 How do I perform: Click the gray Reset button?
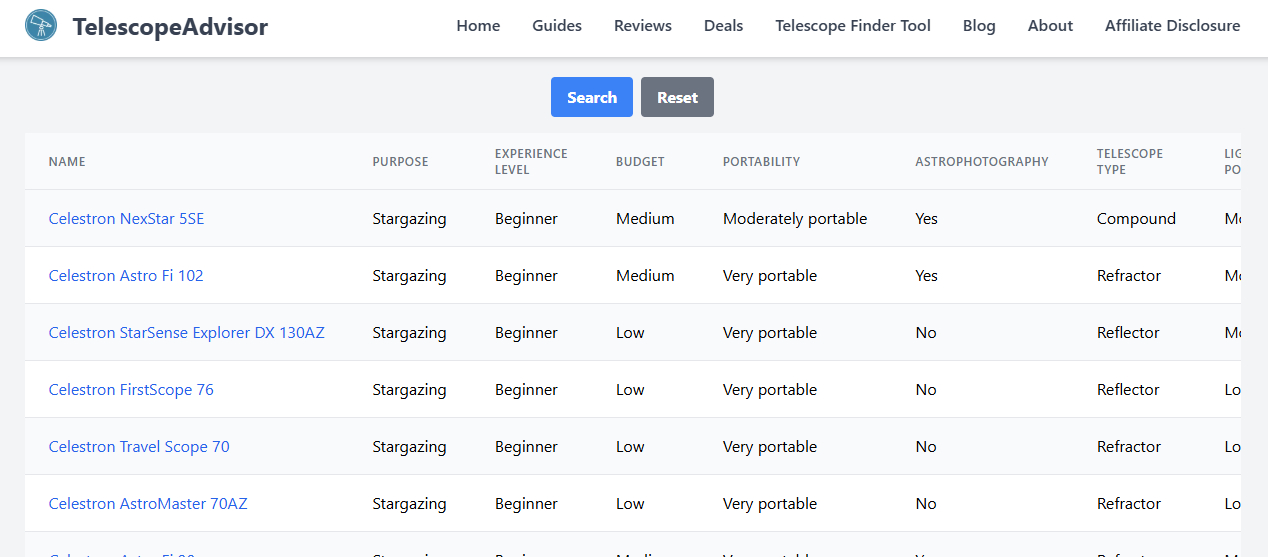pyautogui.click(x=677, y=97)
